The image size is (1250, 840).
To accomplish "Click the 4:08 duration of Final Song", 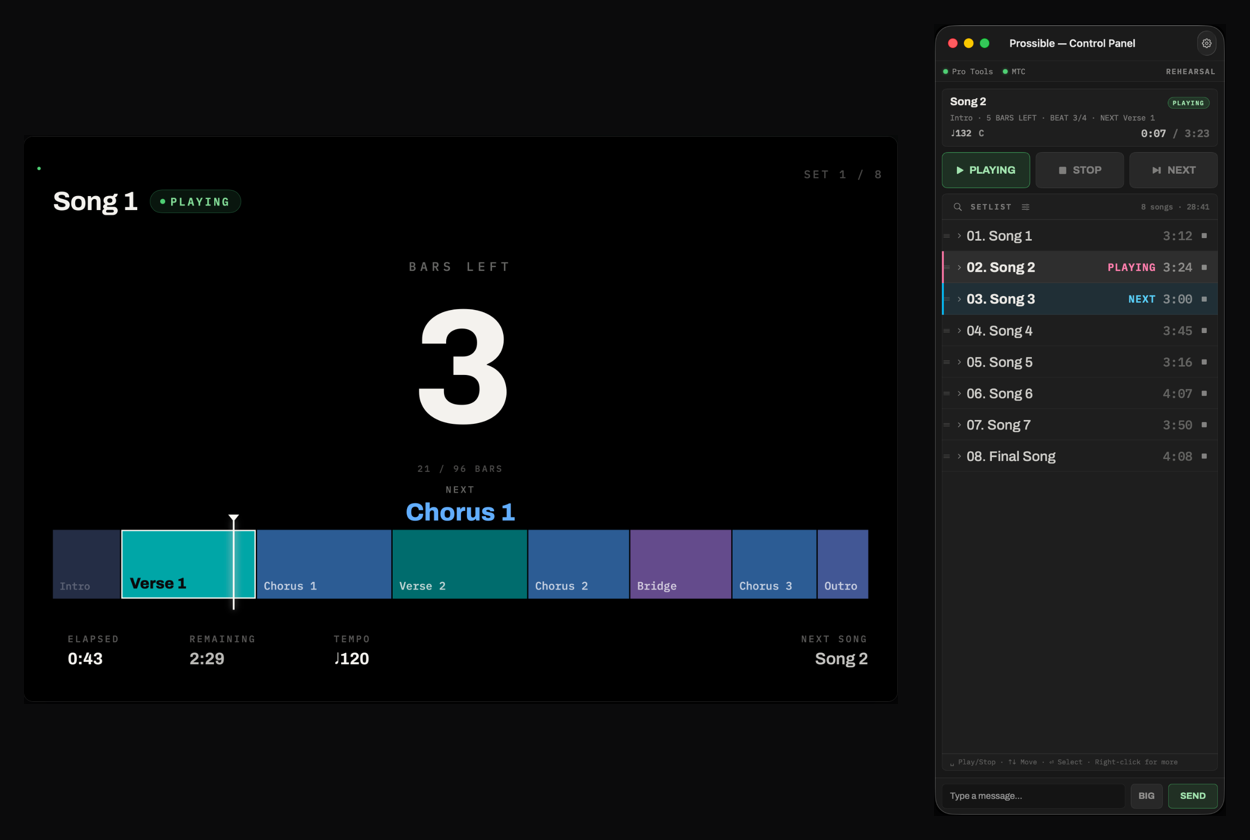I will pyautogui.click(x=1177, y=457).
